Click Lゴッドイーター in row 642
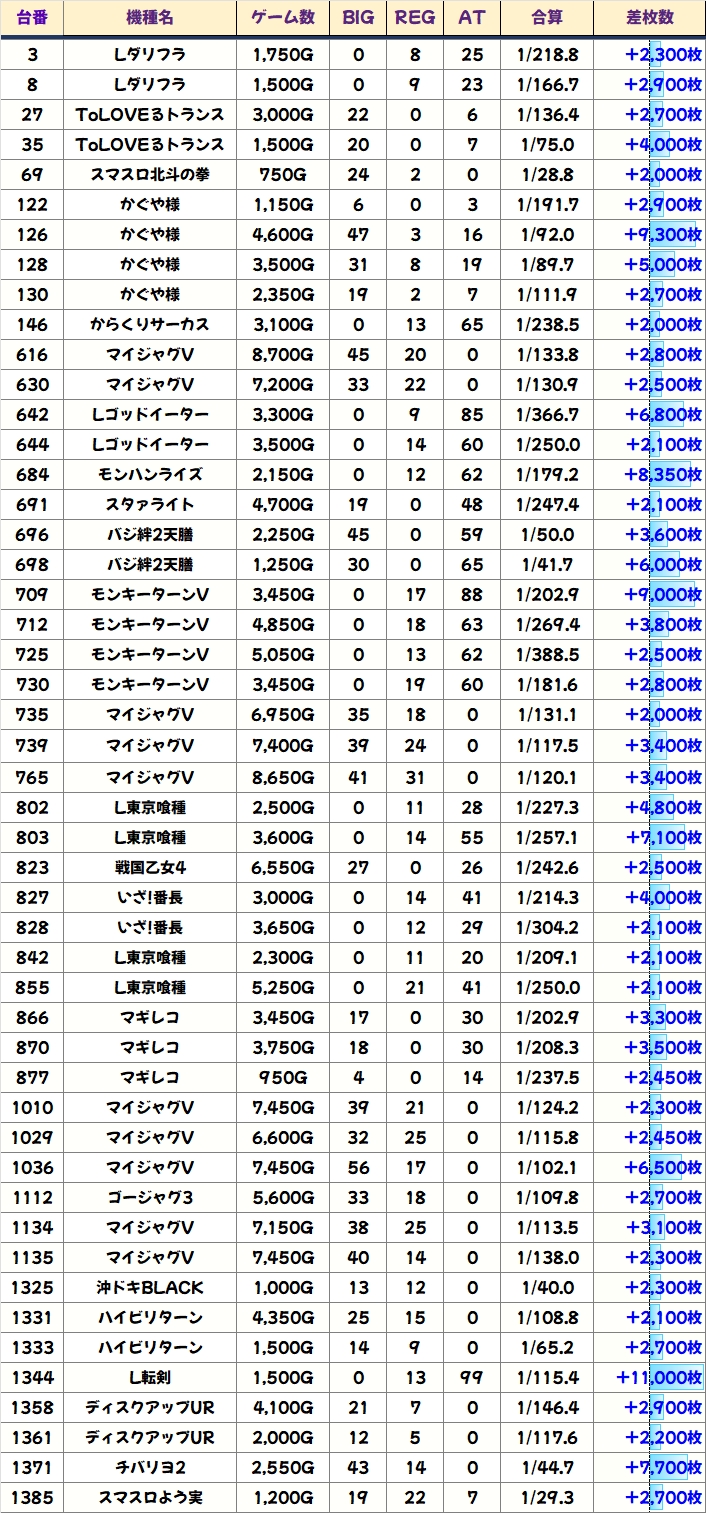 pyautogui.click(x=150, y=415)
